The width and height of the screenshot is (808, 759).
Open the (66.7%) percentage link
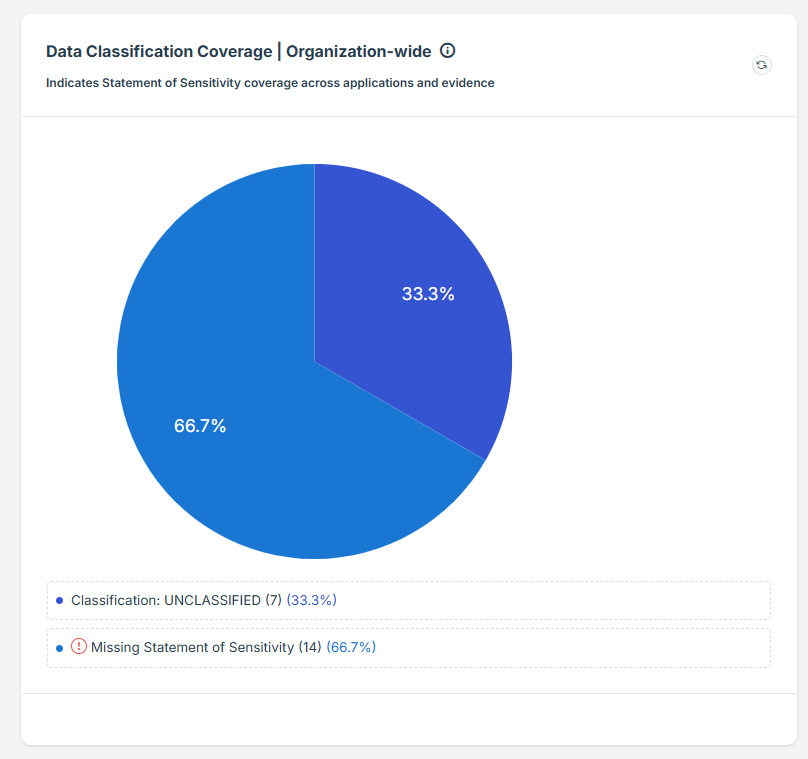click(353, 647)
